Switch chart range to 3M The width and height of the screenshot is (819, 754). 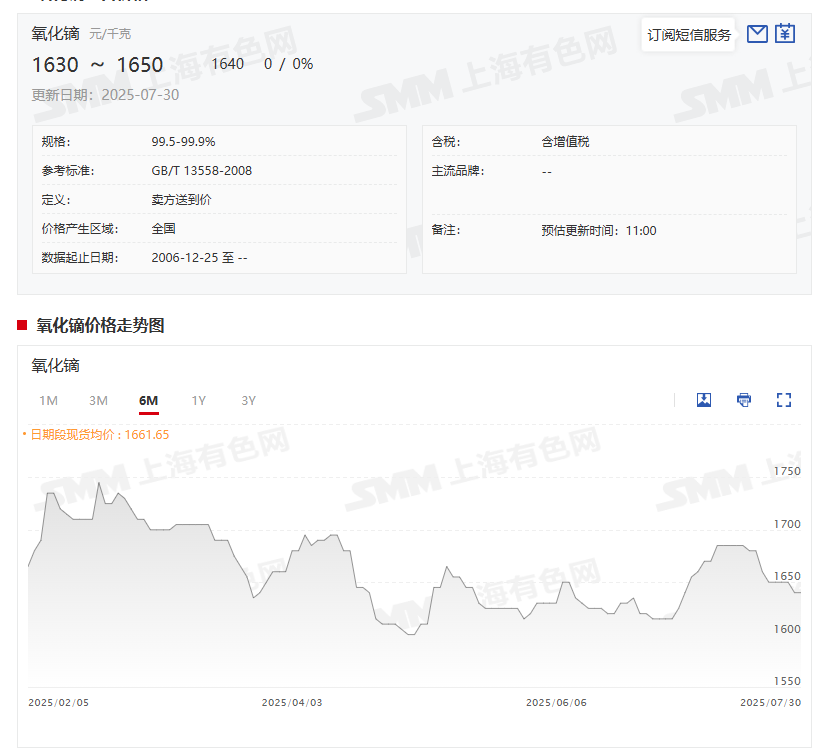click(98, 401)
